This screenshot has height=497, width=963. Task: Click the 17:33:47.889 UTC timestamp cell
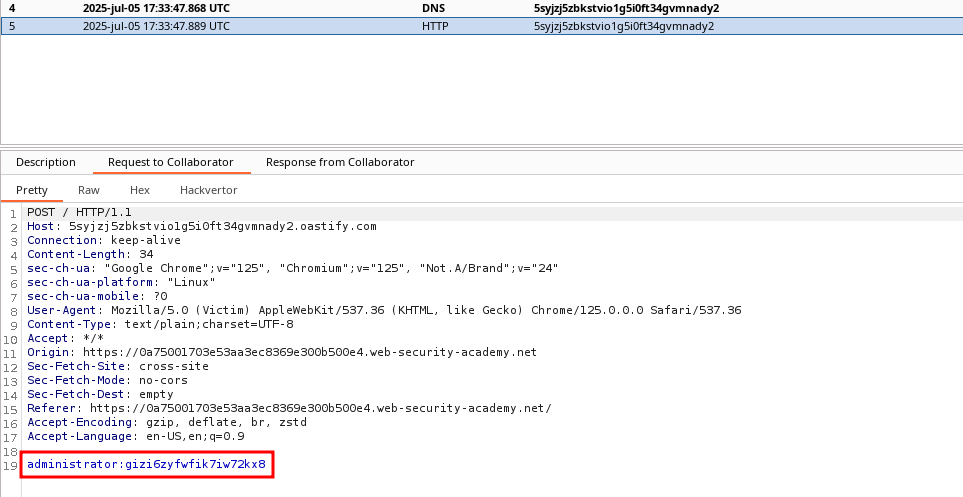point(156,26)
